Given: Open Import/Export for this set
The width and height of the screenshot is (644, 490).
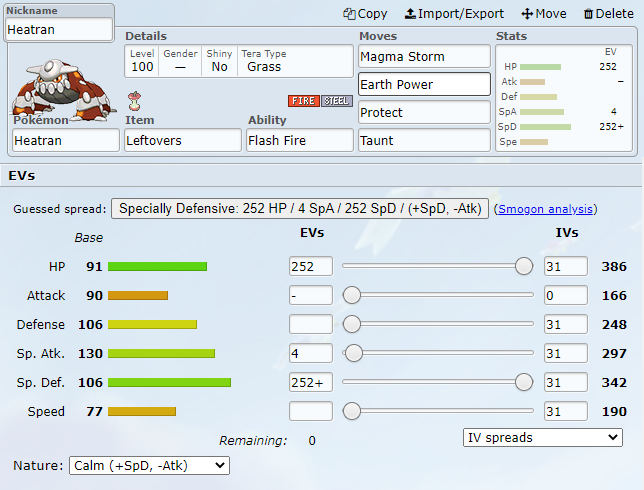Looking at the screenshot, I should tap(454, 14).
